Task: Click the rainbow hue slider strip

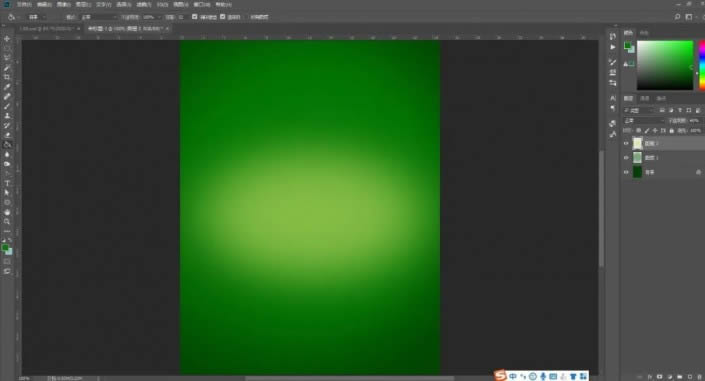Action: [x=702, y=65]
